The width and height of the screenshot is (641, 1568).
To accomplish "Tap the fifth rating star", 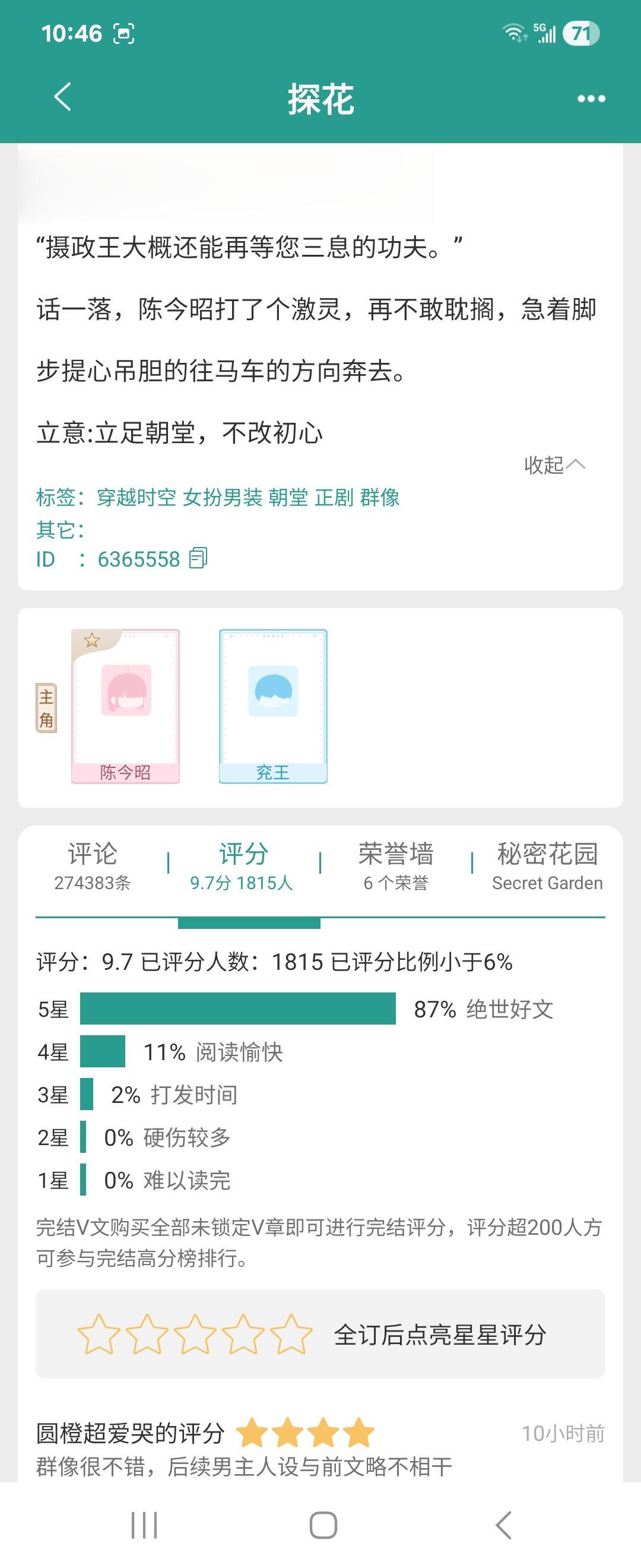I will coord(291,1334).
